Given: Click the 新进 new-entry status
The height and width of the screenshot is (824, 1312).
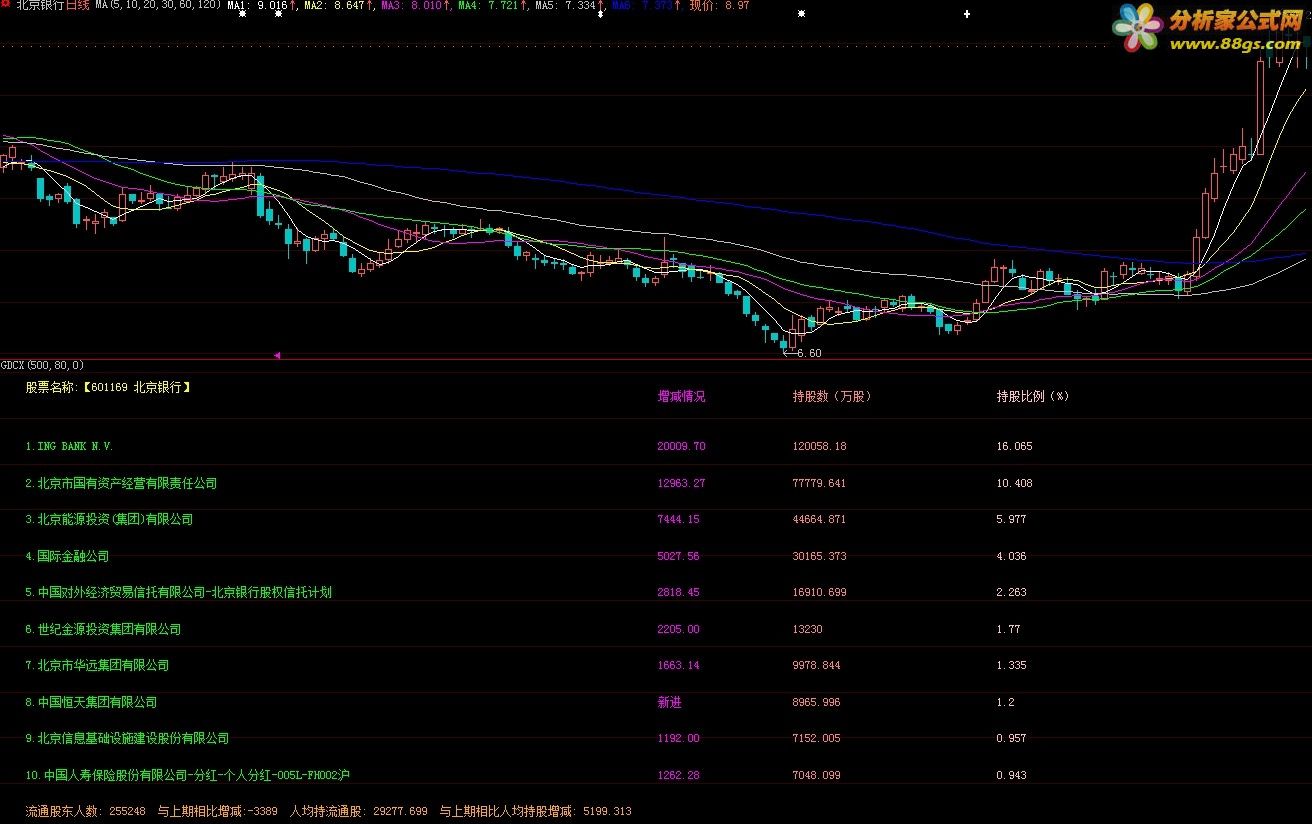Looking at the screenshot, I should (x=669, y=702).
